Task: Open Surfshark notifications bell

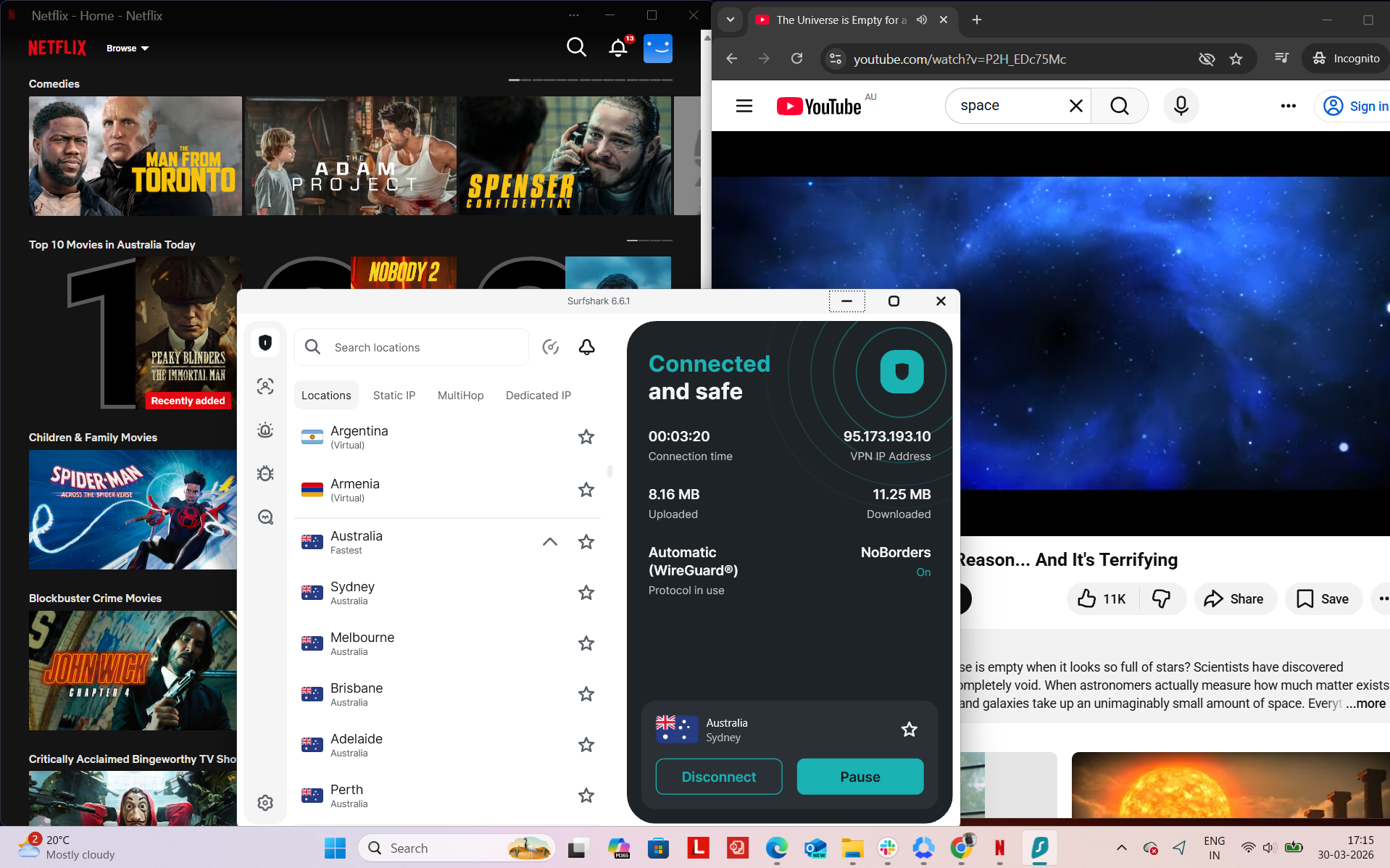Action: tap(586, 347)
